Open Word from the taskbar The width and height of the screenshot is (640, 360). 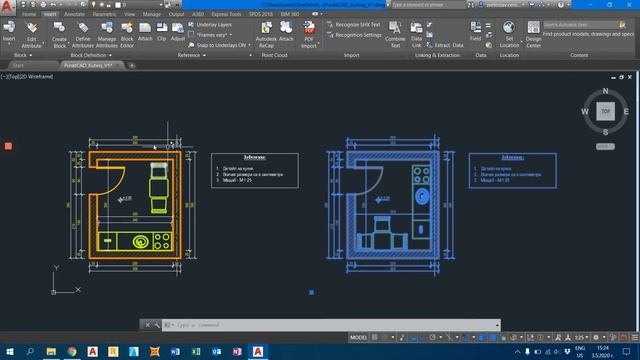pyautogui.click(x=175, y=351)
